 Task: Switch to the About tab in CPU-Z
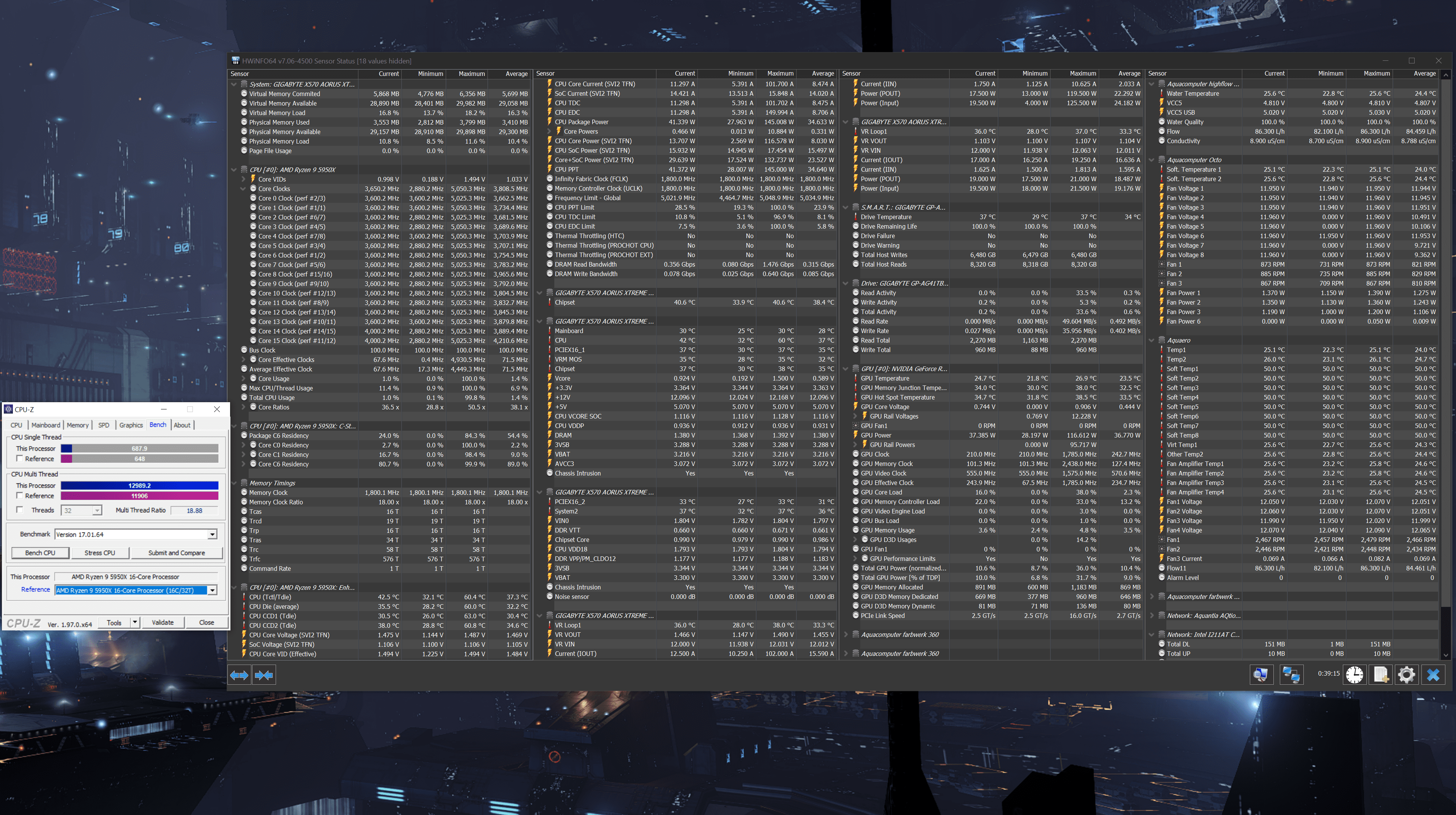(x=182, y=425)
